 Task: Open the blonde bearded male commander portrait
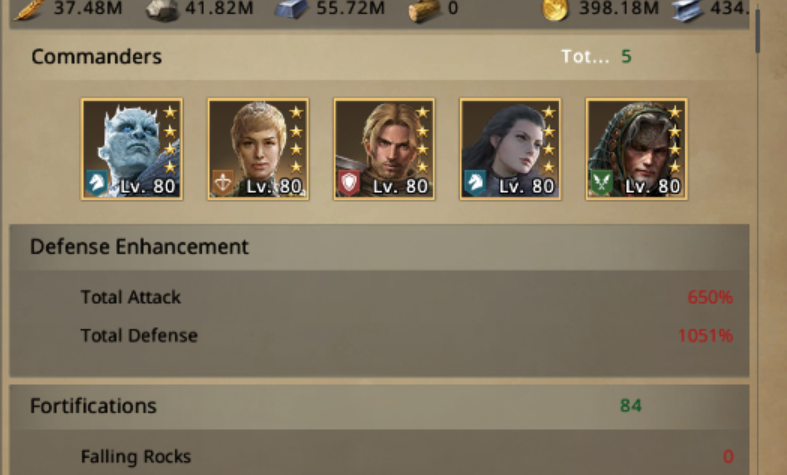[384, 149]
